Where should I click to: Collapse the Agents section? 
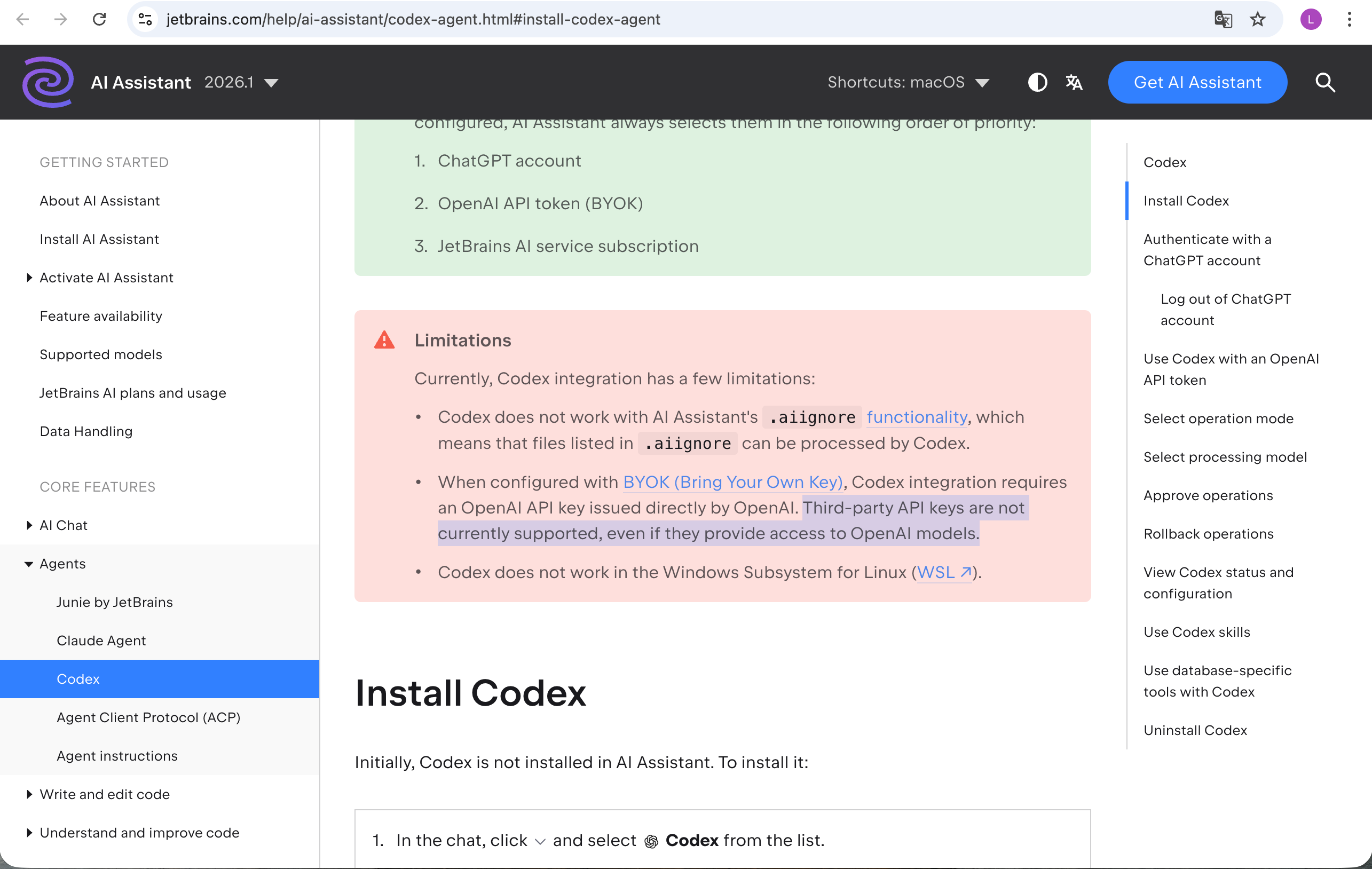(x=29, y=564)
